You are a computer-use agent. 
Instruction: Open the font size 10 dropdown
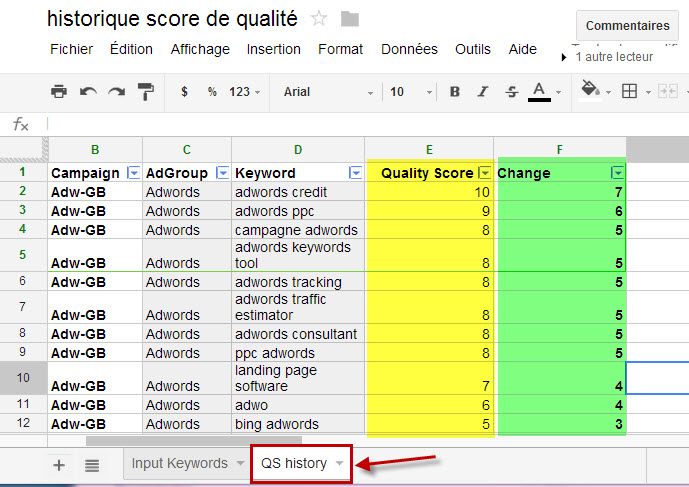tap(410, 91)
